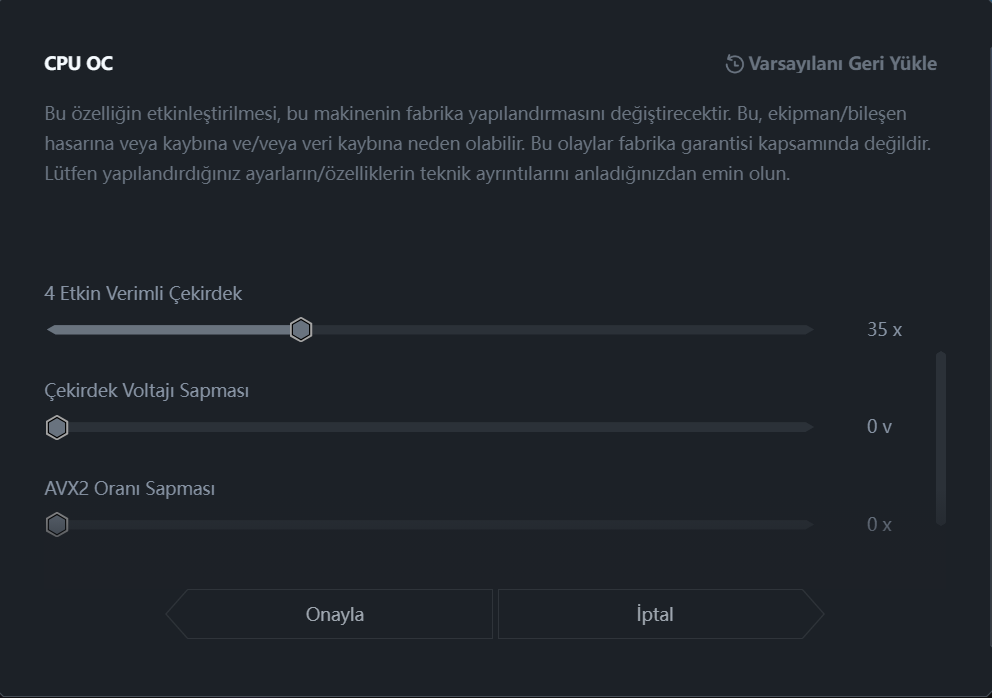Click the vertical scrollbar beside the sliders
The image size is (992, 698).
941,439
